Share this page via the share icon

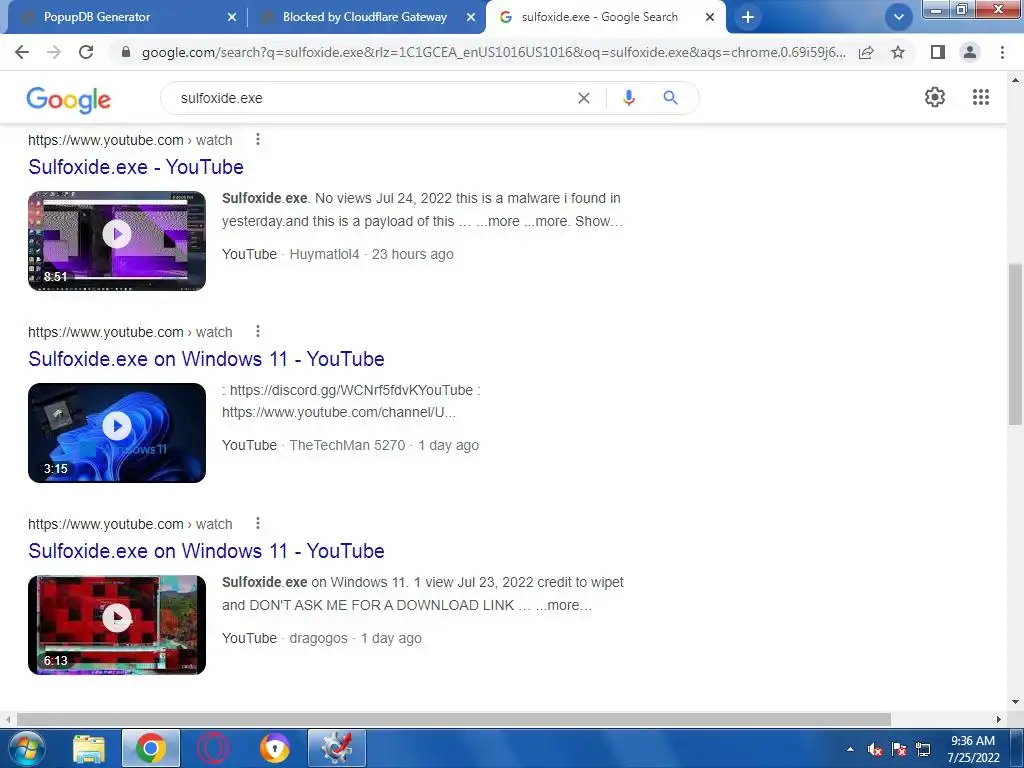[866, 52]
